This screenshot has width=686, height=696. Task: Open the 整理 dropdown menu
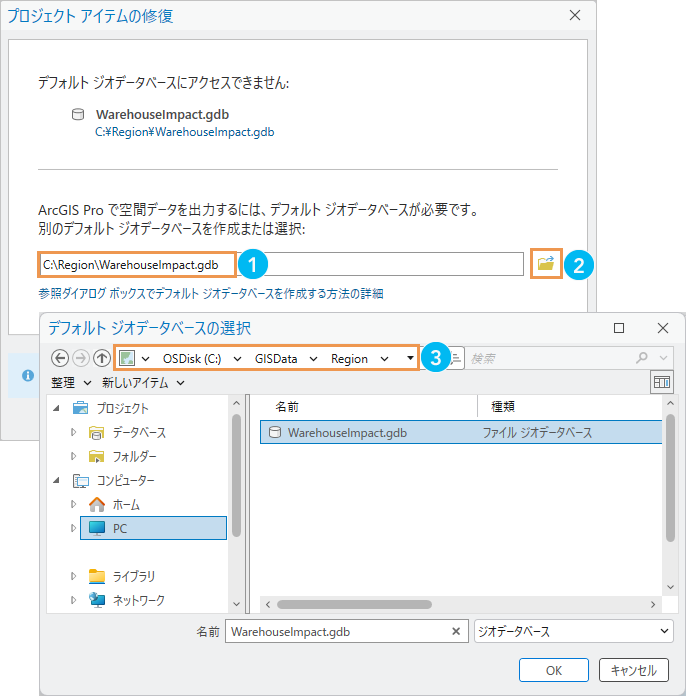point(71,383)
